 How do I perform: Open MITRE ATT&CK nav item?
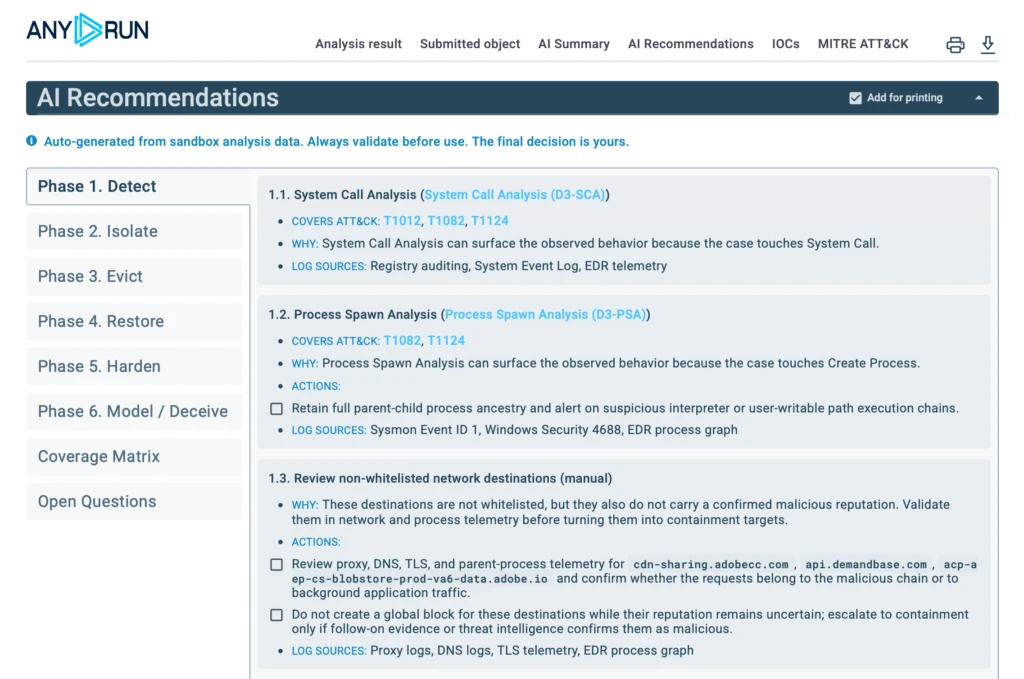tap(863, 44)
